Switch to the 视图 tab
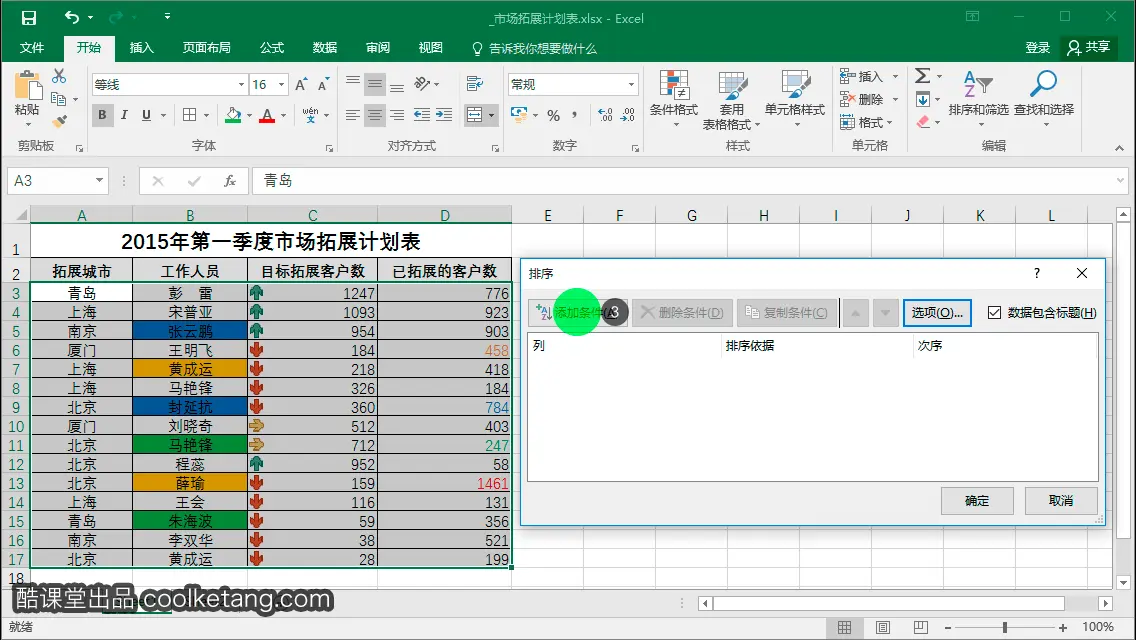The image size is (1136, 640). 430,48
